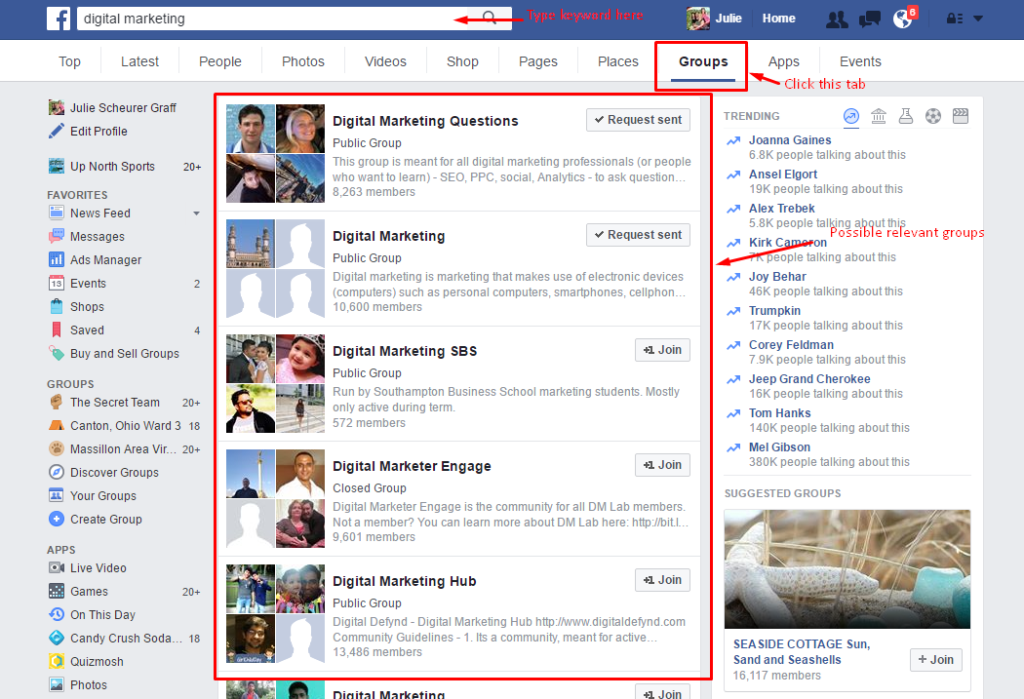Join the Digital Marketer Engage group

(662, 465)
